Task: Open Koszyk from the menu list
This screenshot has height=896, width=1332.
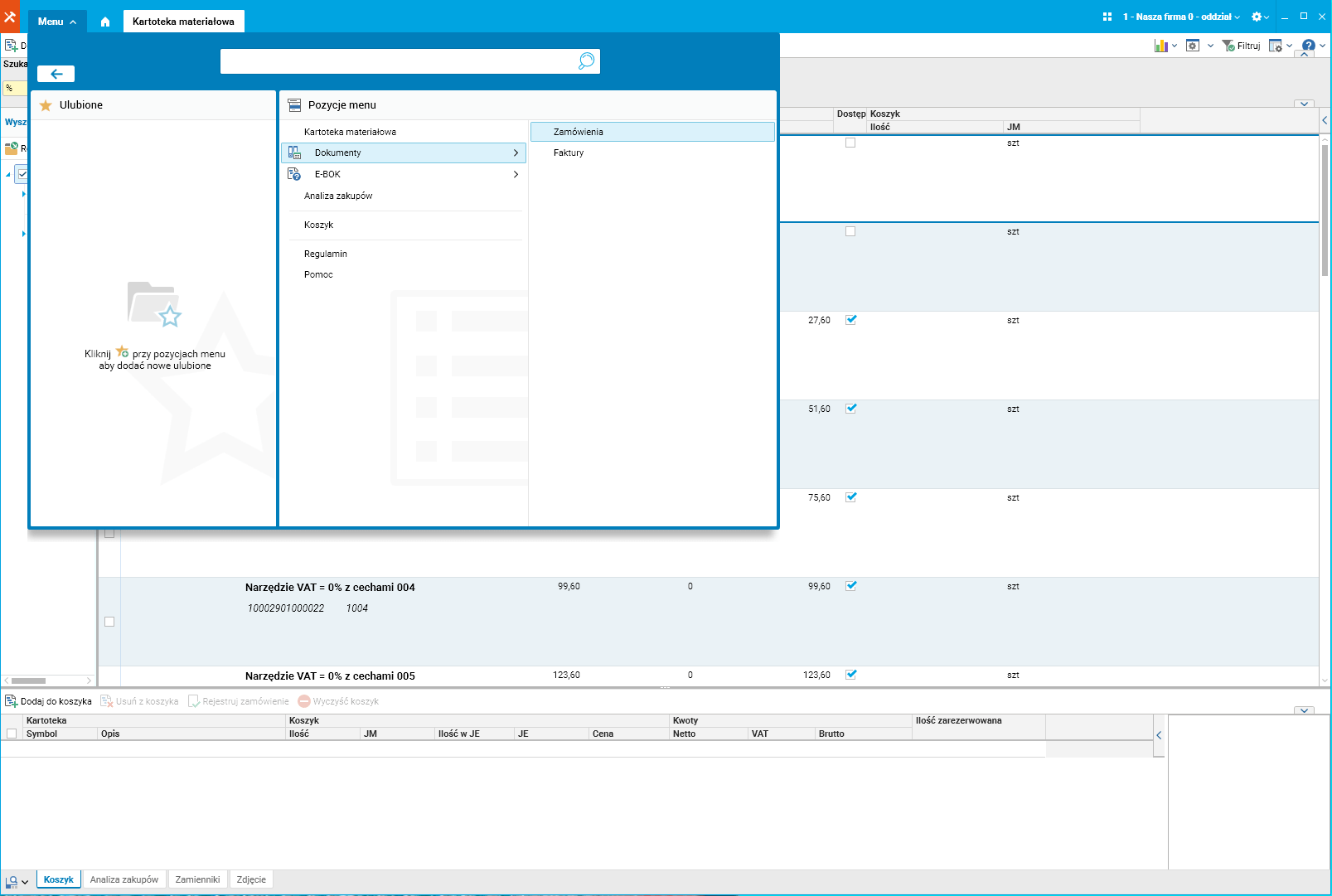Action: click(x=318, y=225)
